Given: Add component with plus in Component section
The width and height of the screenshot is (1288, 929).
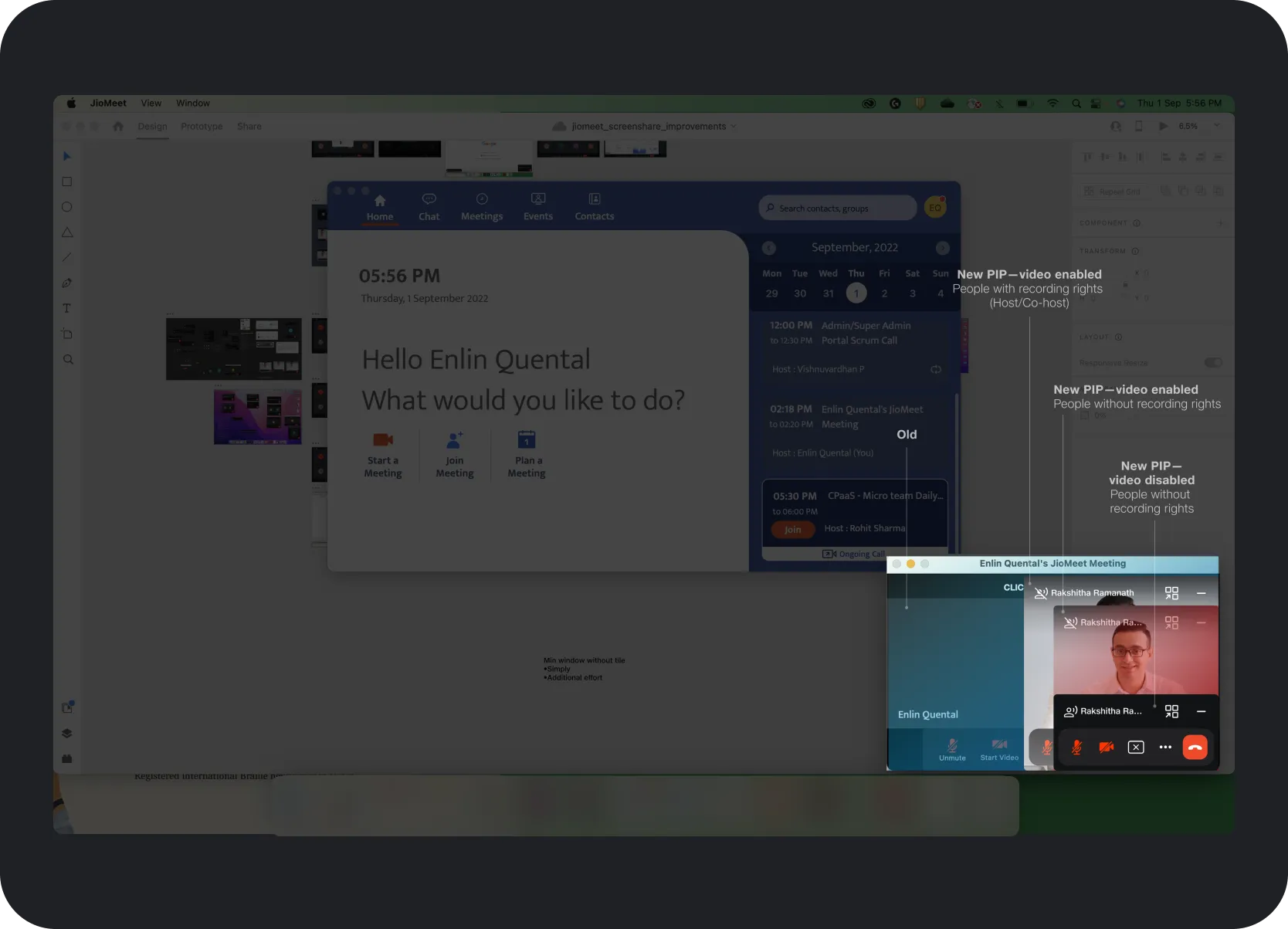Looking at the screenshot, I should point(1221,223).
